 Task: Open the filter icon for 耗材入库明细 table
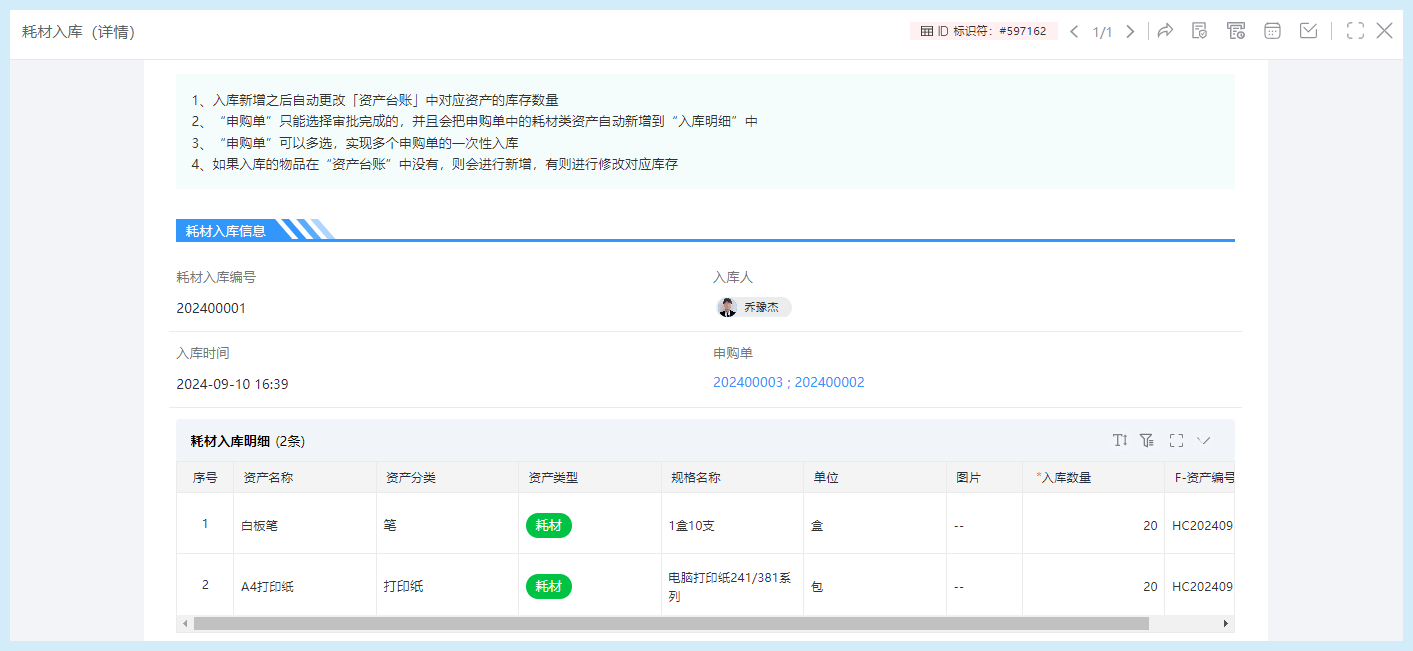point(1147,440)
